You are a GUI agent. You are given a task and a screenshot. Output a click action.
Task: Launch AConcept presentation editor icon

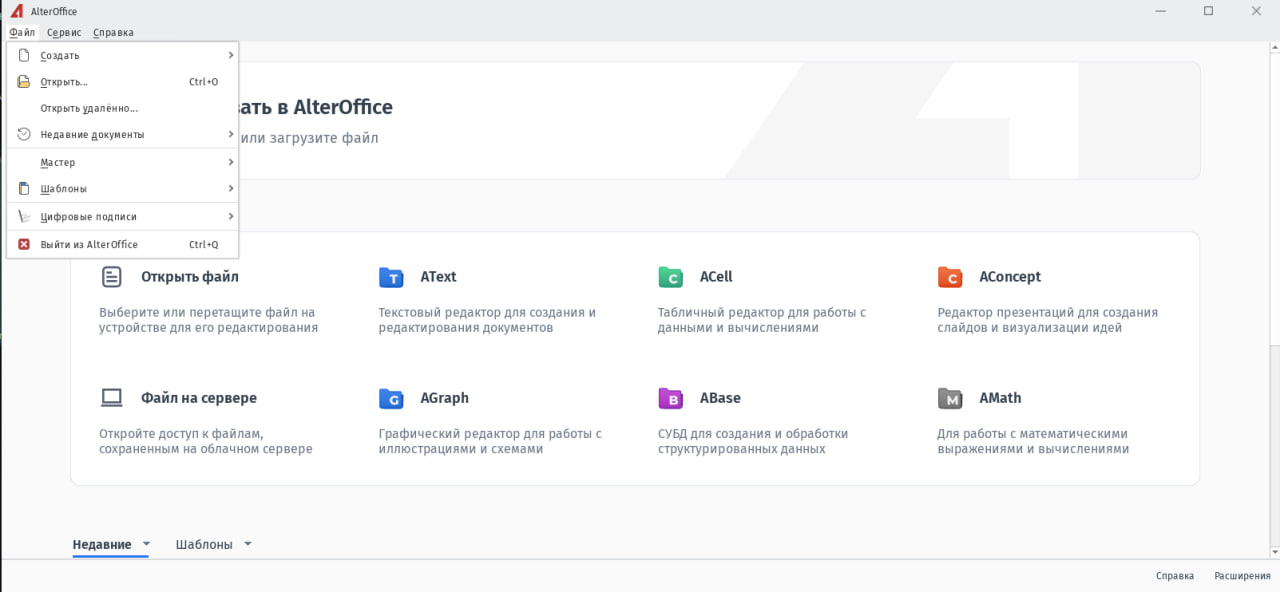(x=949, y=277)
